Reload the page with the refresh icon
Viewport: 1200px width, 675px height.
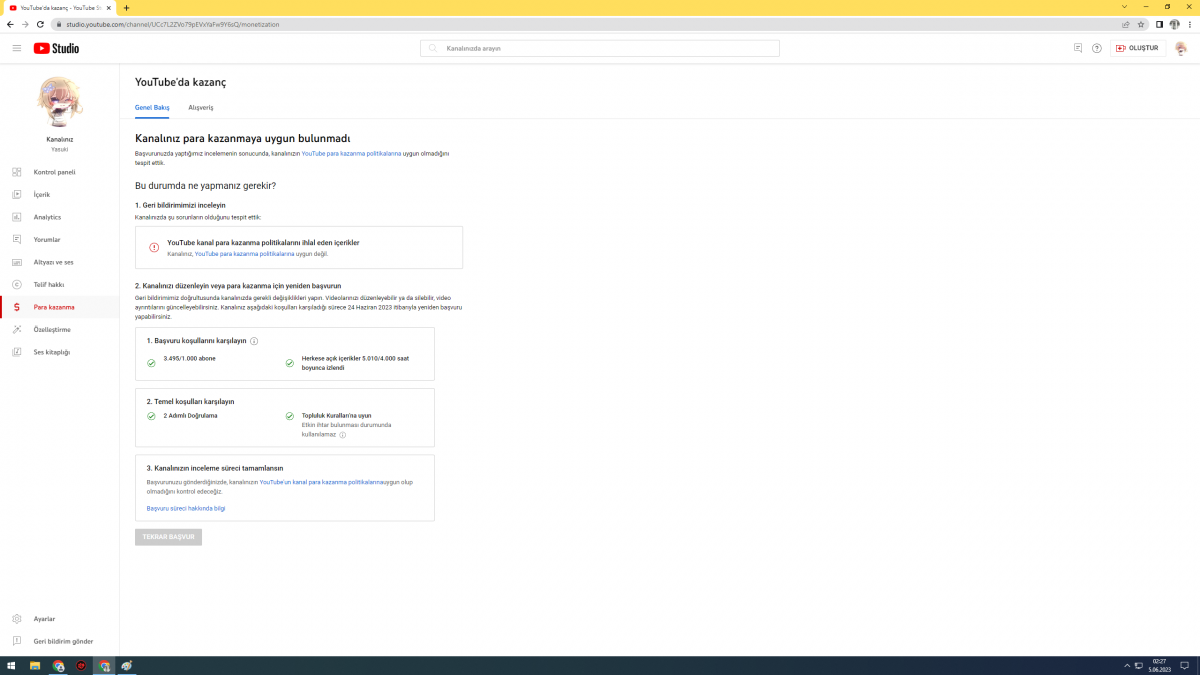[40, 24]
